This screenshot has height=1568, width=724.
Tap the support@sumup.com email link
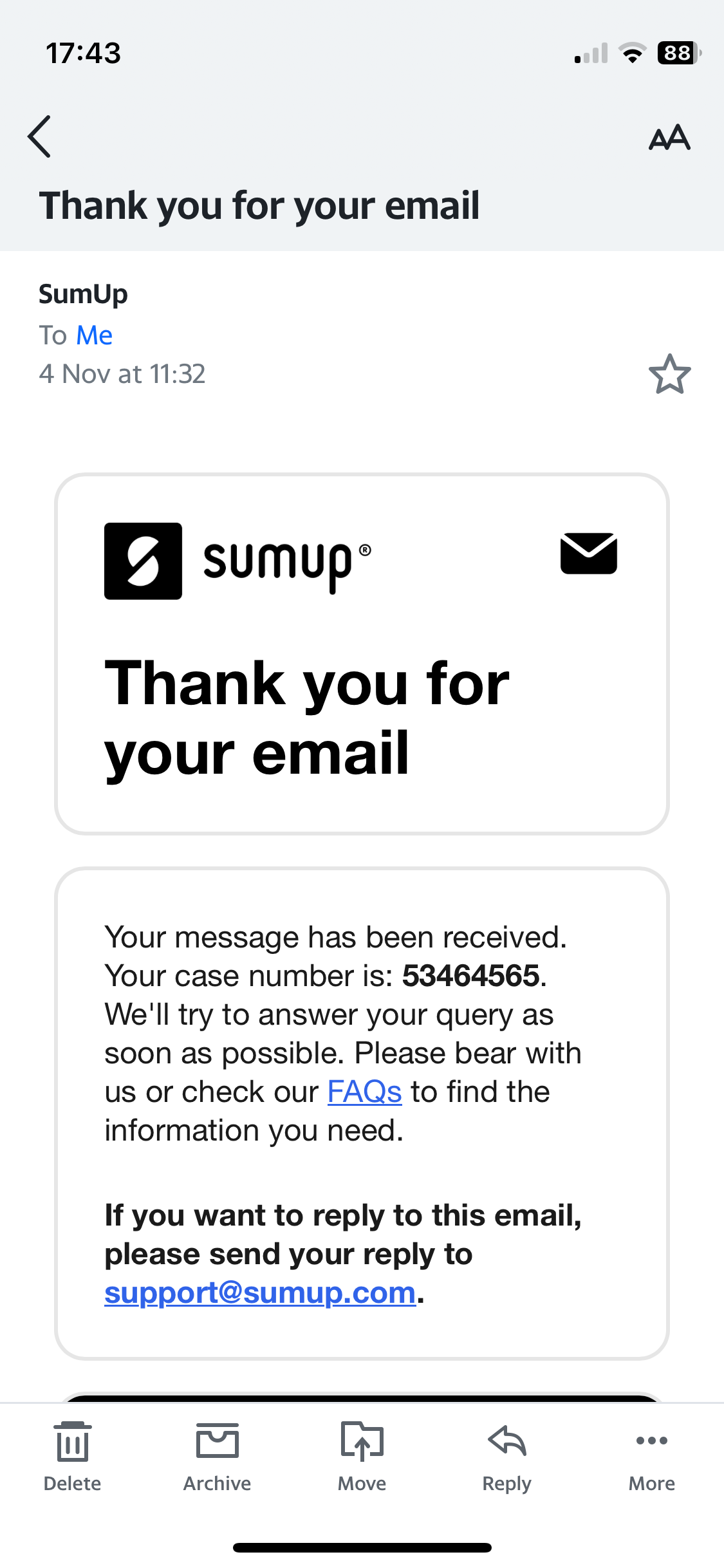coord(260,1293)
